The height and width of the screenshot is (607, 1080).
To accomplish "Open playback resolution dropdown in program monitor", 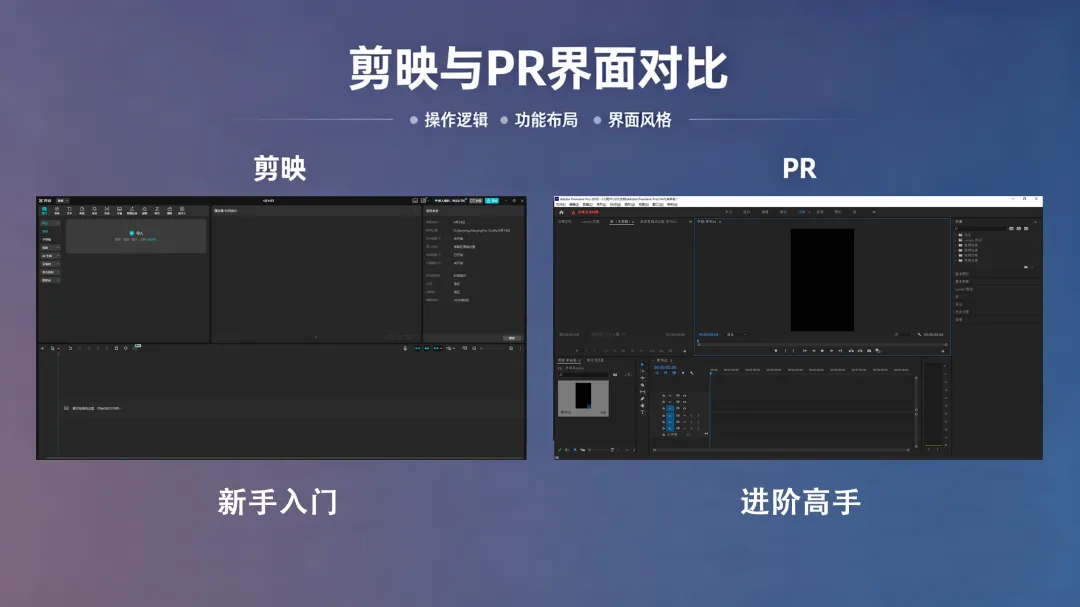I will tap(904, 334).
